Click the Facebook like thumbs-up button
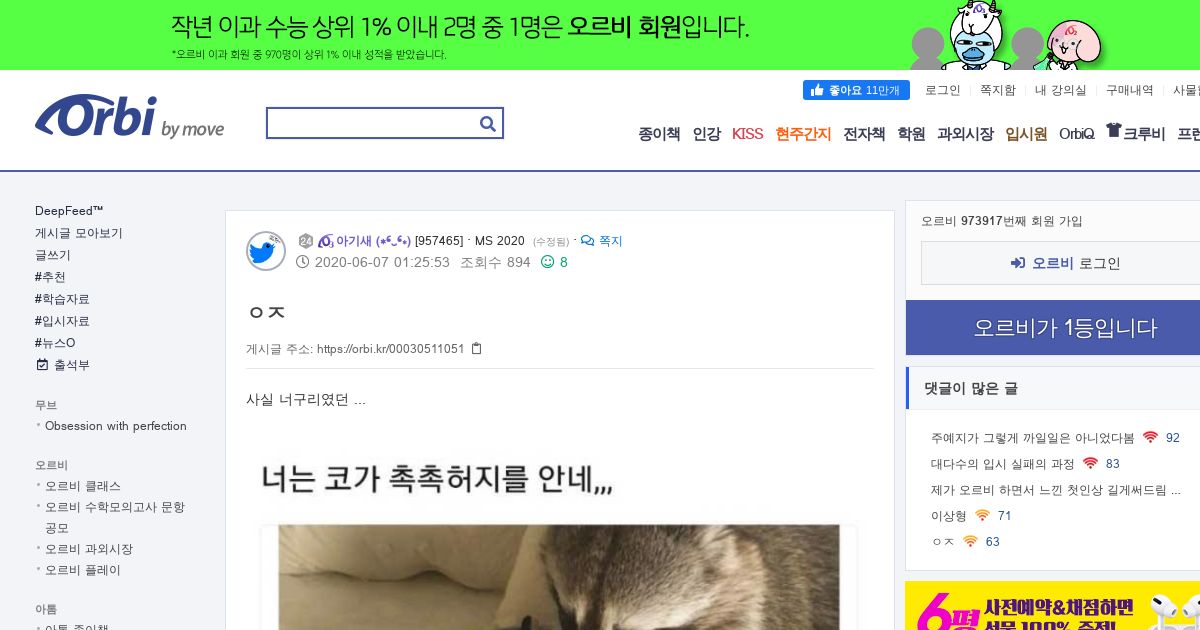This screenshot has height=630, width=1200. (x=856, y=90)
